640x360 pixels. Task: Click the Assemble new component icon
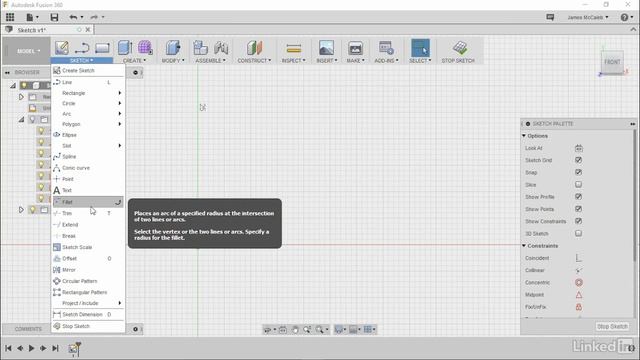[x=200, y=48]
